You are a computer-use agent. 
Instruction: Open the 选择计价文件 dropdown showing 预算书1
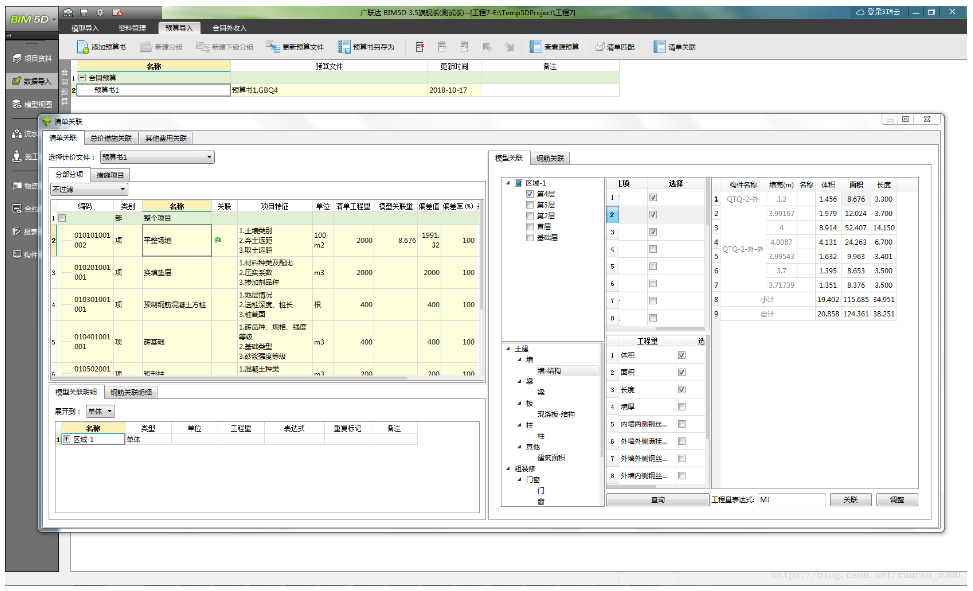point(158,157)
